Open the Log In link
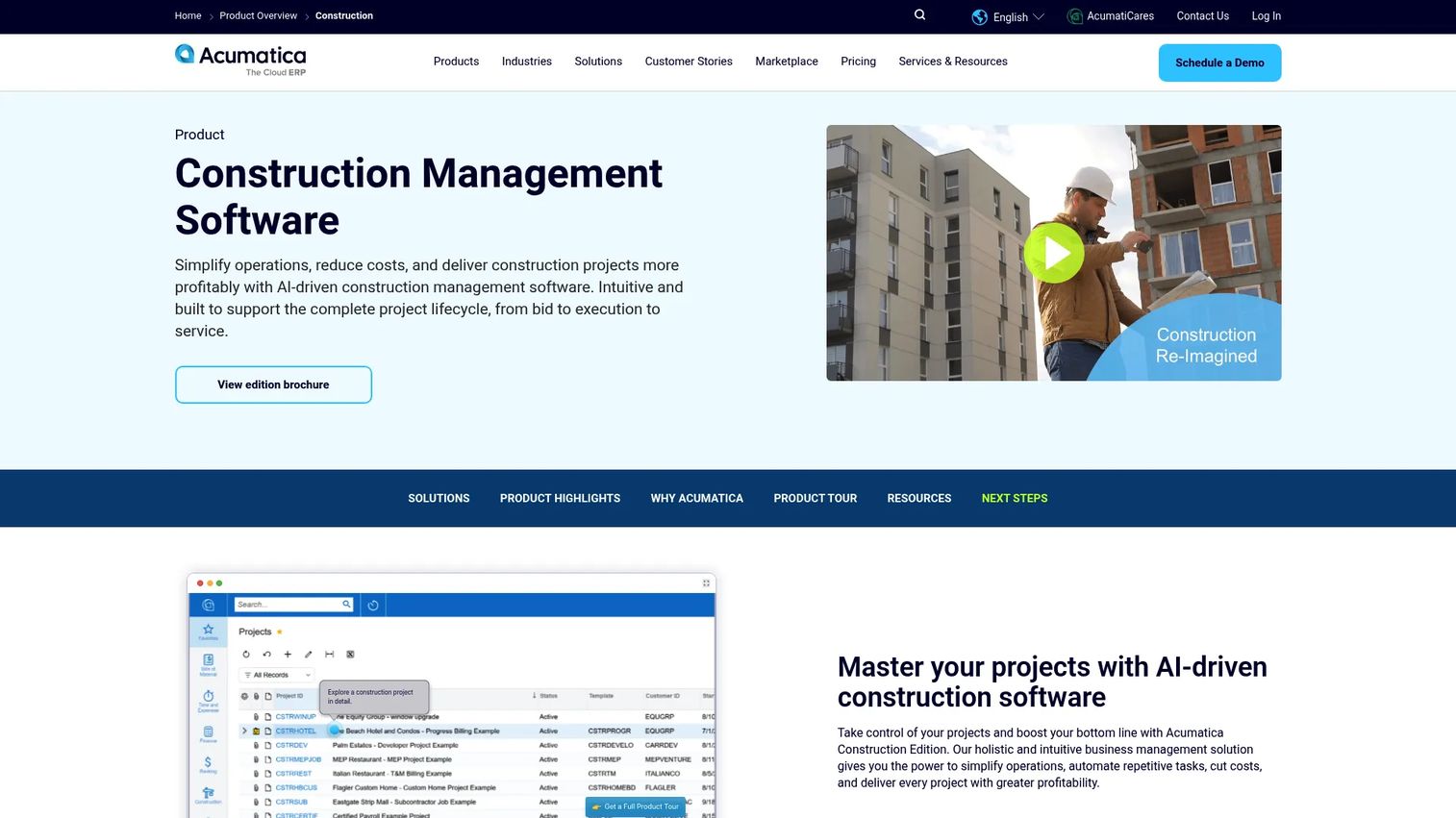The width and height of the screenshot is (1456, 818). coord(1266,16)
